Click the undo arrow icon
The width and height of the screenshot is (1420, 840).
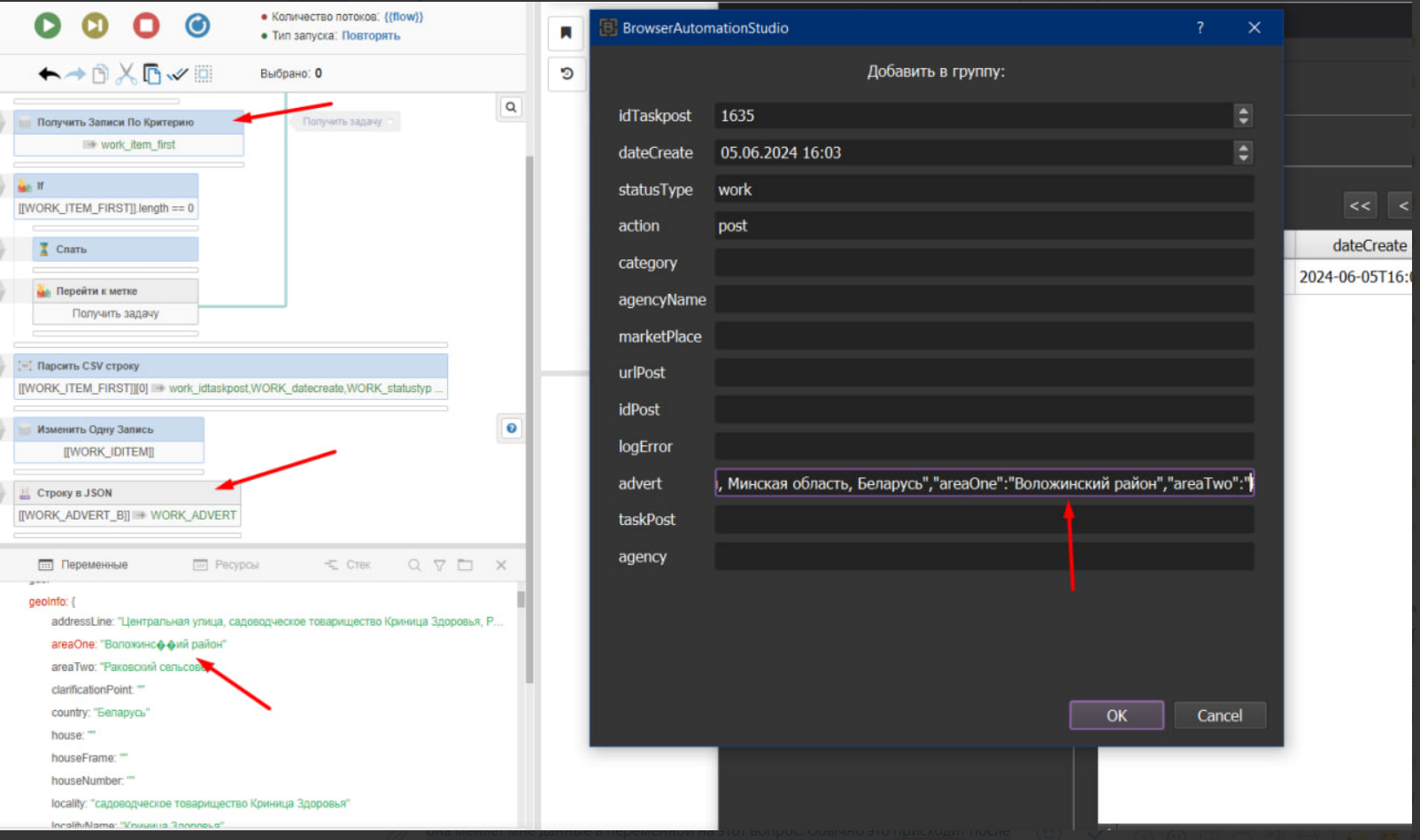tap(50, 74)
